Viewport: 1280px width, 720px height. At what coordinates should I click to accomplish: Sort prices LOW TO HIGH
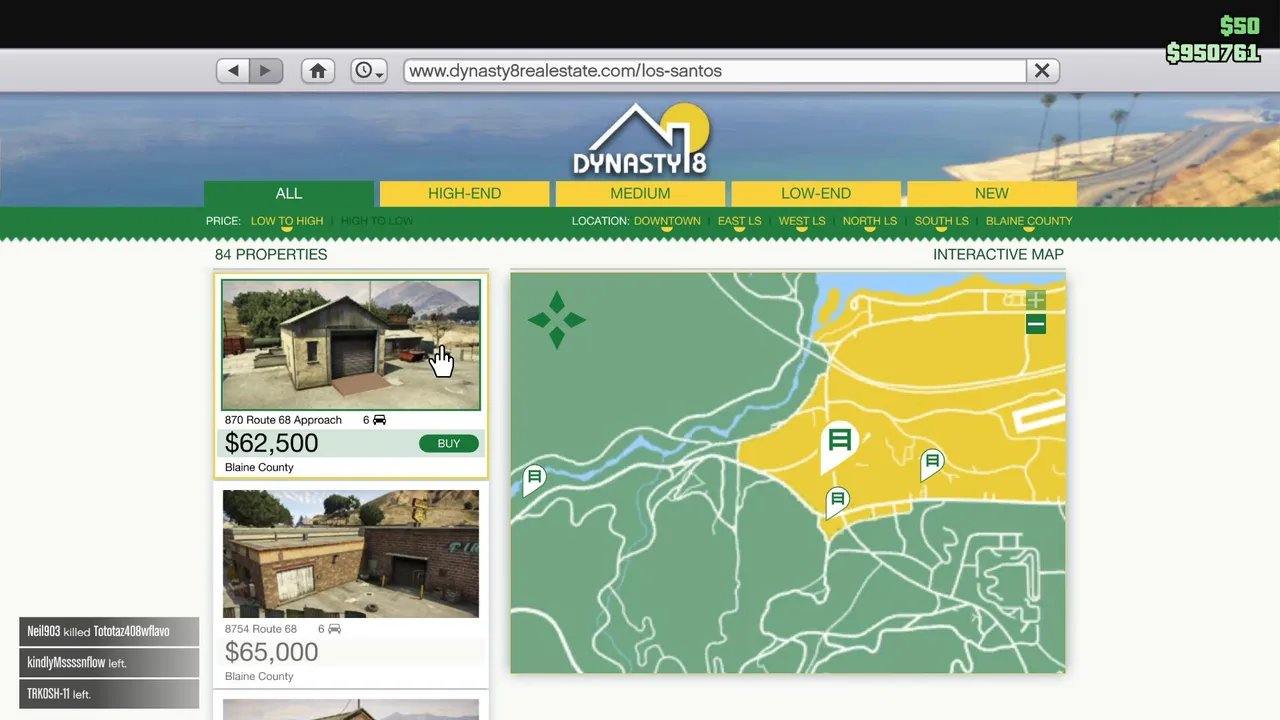point(287,221)
